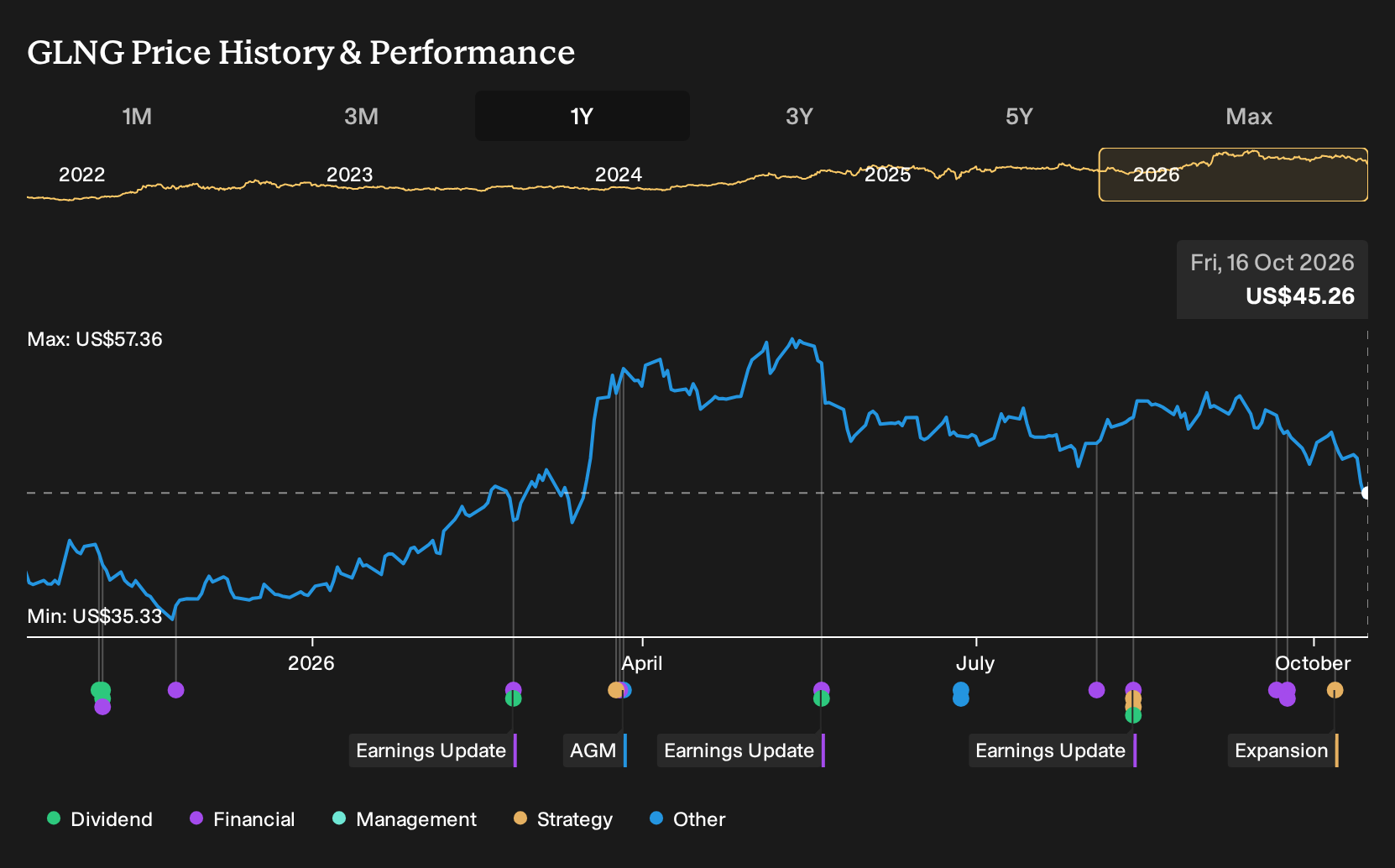Click the 2023 year label in overview chart
The width and height of the screenshot is (1395, 868).
point(349,175)
